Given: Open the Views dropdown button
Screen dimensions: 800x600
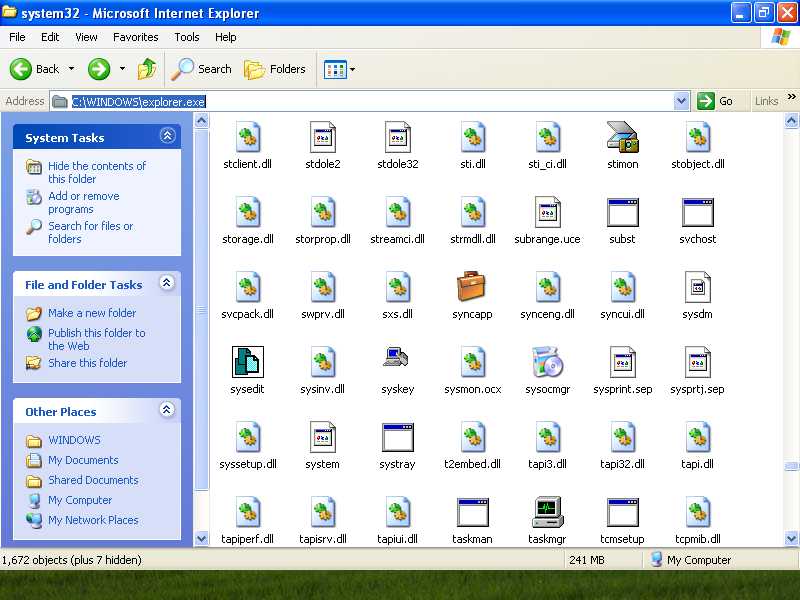Looking at the screenshot, I should point(339,69).
